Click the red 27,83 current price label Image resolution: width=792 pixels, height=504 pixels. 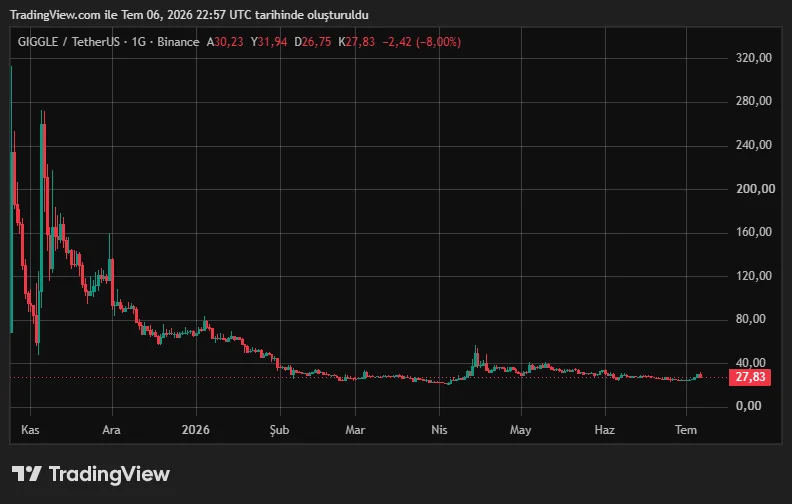pos(750,377)
